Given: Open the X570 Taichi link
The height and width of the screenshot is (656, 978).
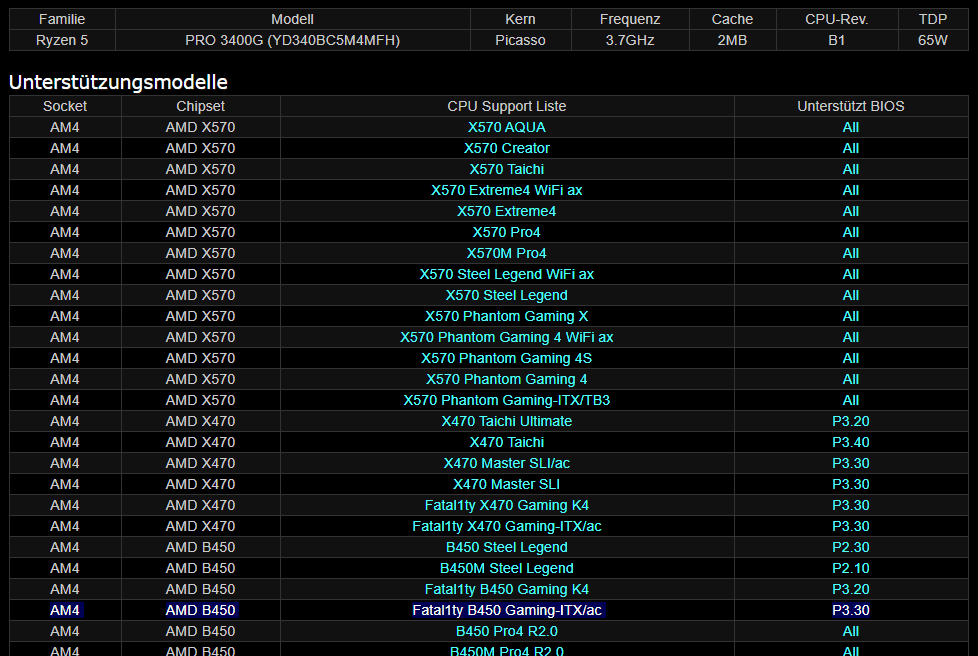Looking at the screenshot, I should pos(506,169).
